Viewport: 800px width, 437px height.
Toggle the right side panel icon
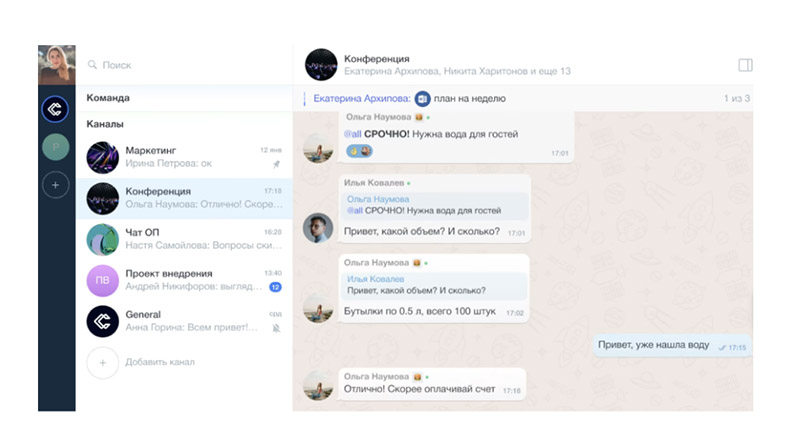coord(745,65)
